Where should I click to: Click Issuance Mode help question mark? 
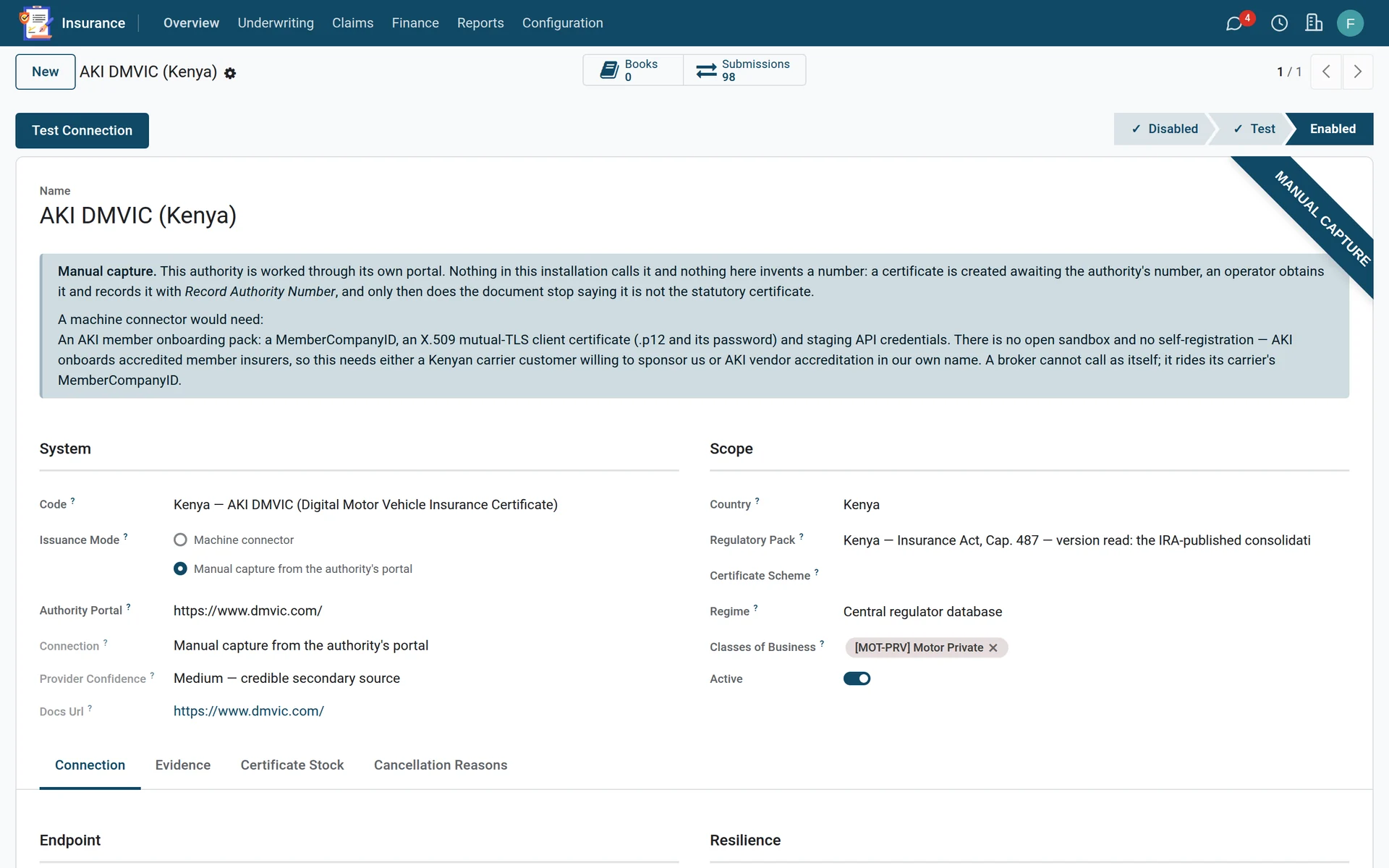pos(126,536)
